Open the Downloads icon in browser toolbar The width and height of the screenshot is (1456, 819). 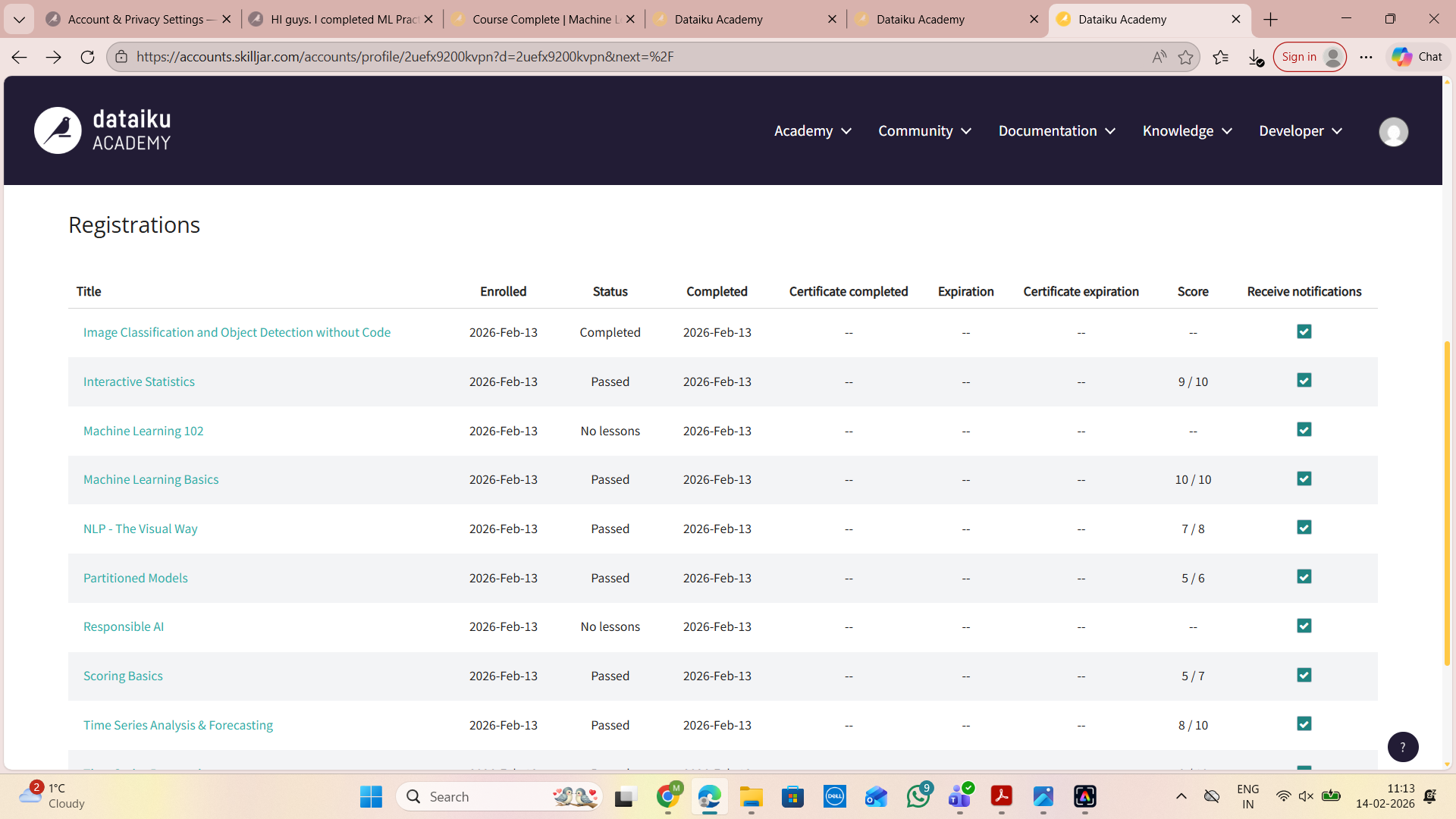pos(1254,57)
